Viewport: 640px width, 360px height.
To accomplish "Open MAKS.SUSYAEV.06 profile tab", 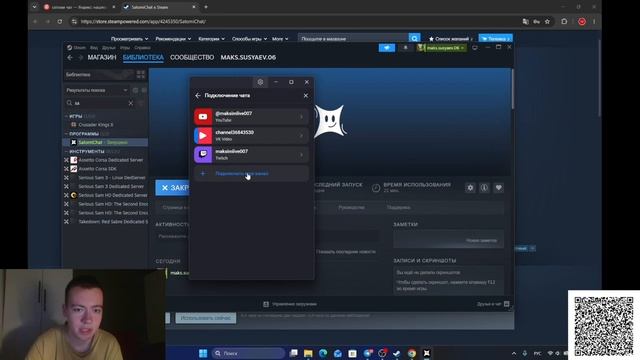I will click(x=248, y=58).
